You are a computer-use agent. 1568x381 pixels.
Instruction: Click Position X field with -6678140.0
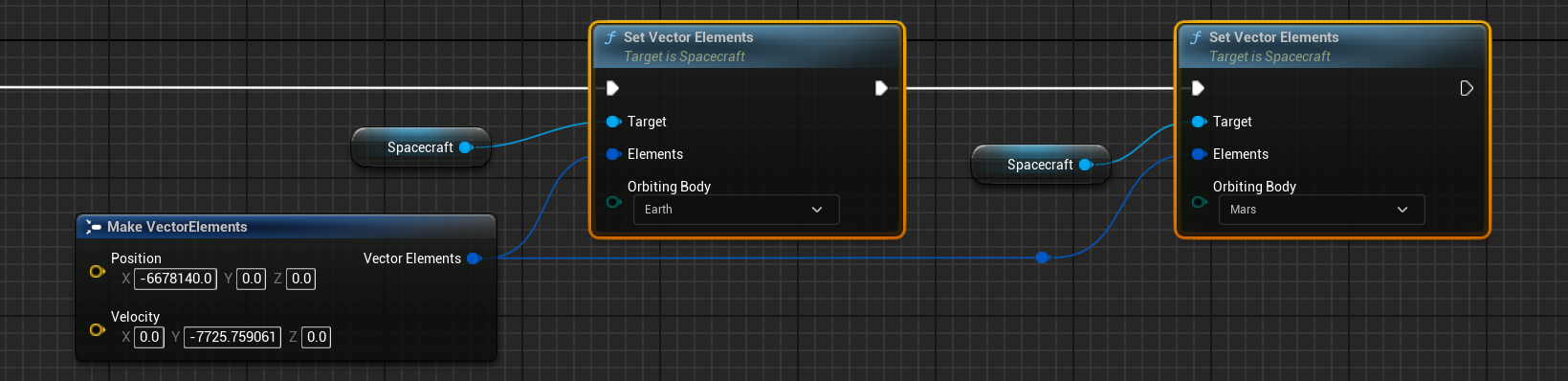pos(176,279)
